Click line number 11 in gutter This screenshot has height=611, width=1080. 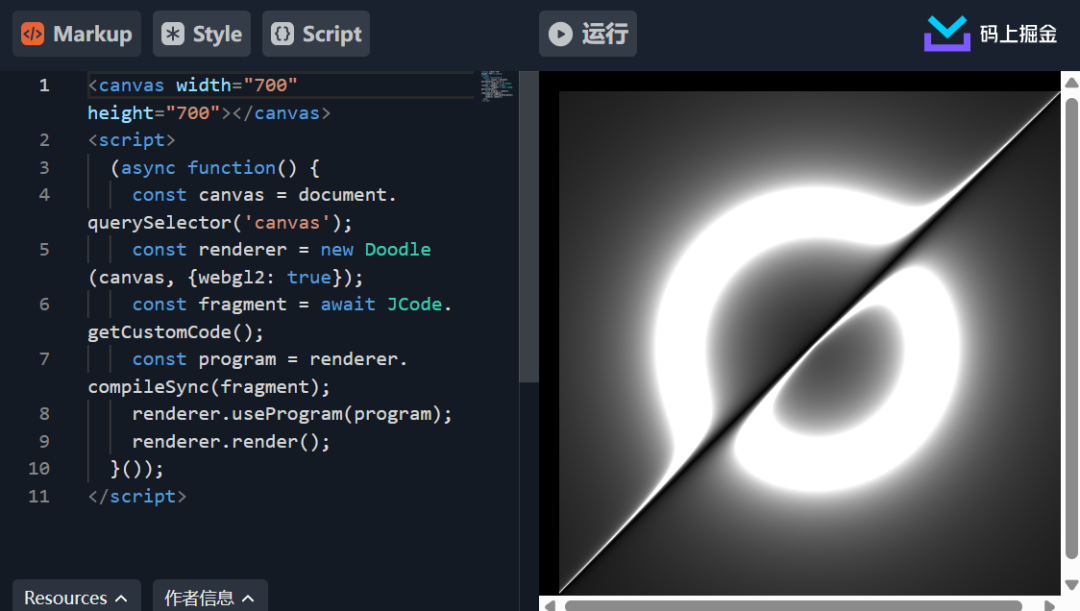click(39, 496)
